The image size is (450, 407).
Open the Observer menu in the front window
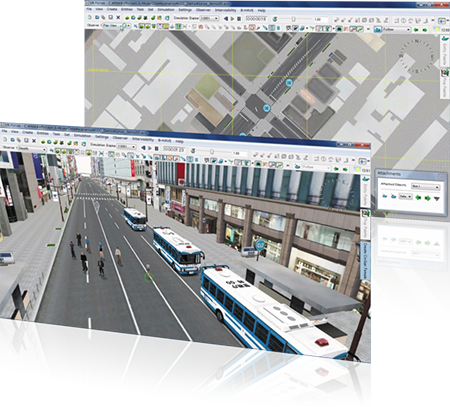coord(120,137)
